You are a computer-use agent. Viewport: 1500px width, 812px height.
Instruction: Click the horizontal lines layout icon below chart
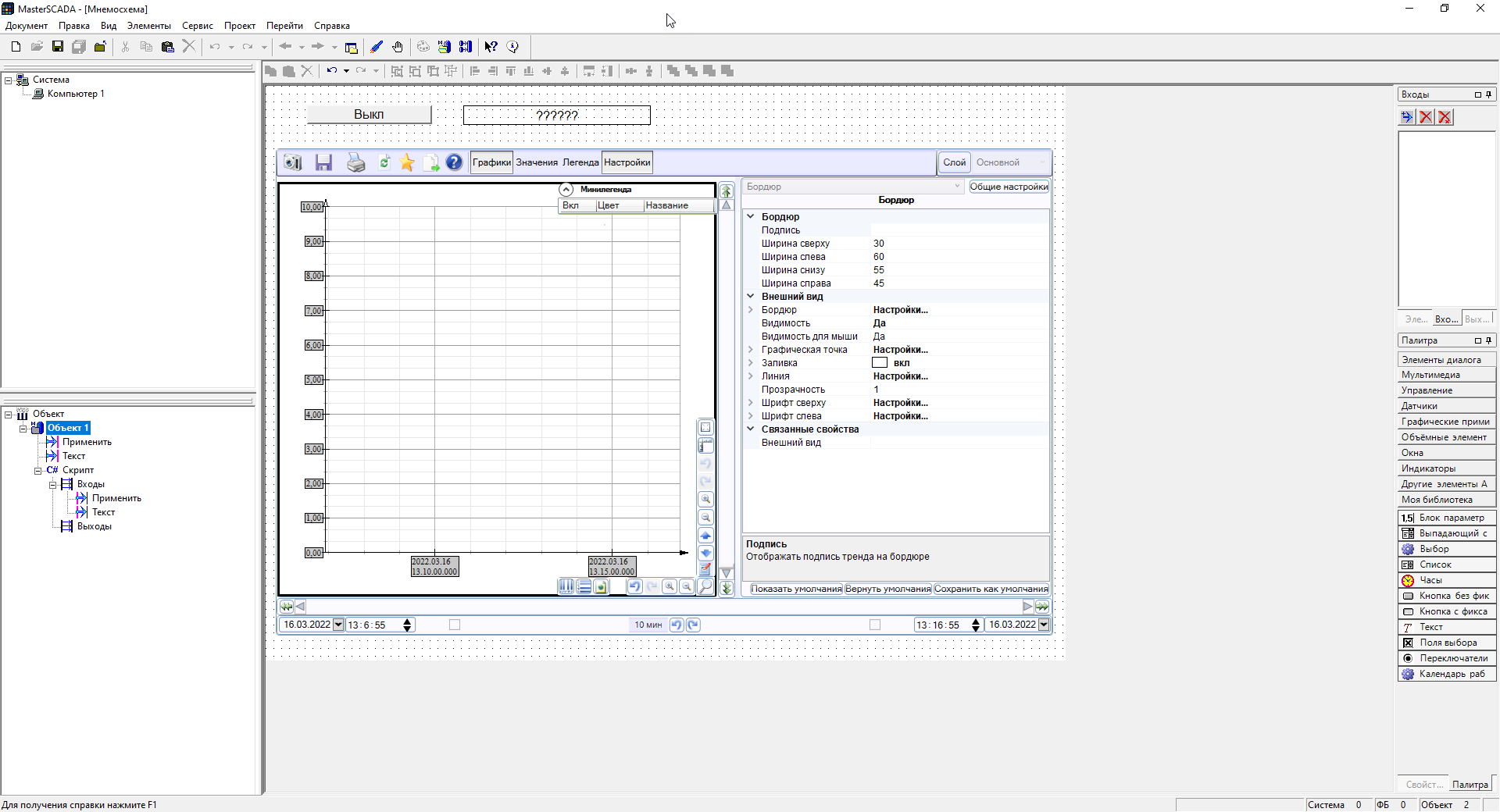[x=584, y=586]
